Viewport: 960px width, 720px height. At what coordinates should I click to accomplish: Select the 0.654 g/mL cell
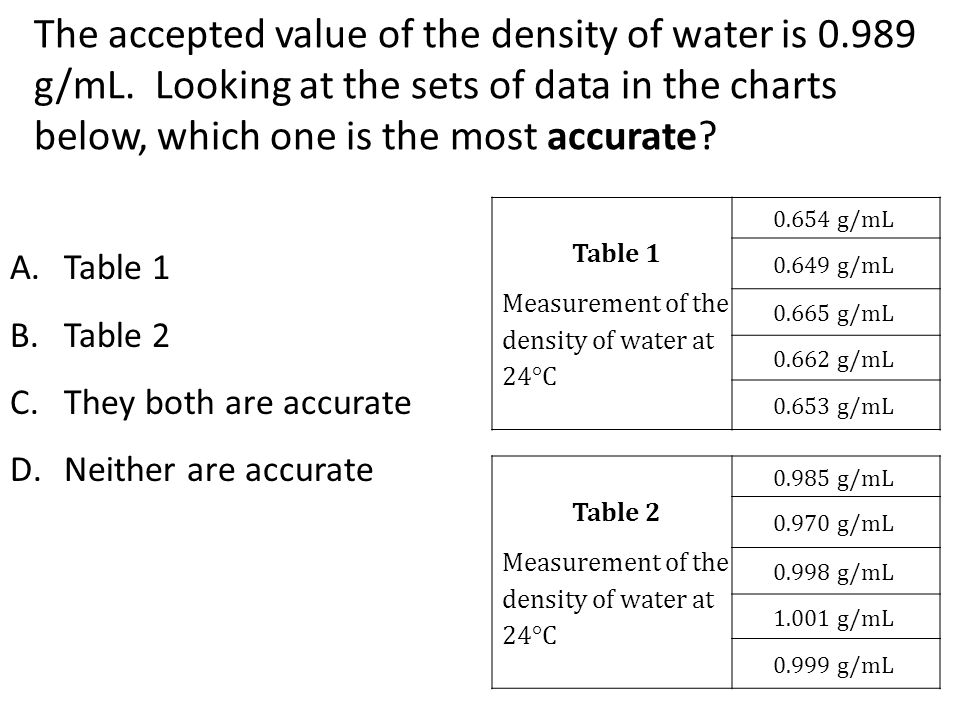pos(836,218)
